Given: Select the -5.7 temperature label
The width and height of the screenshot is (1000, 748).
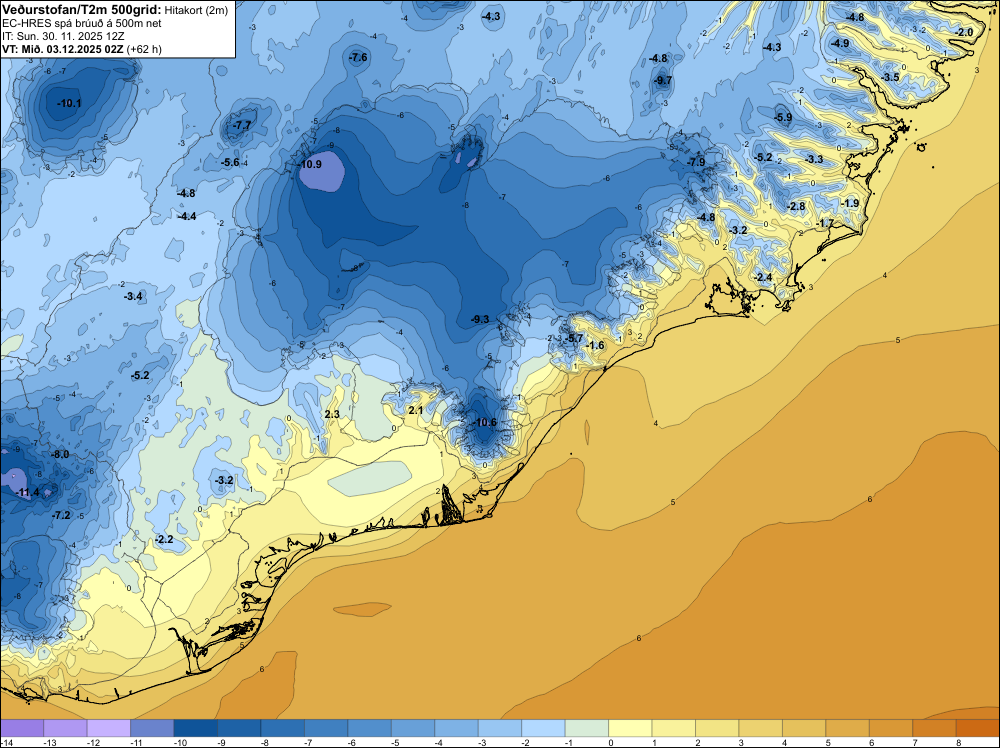Looking at the screenshot, I should [574, 338].
